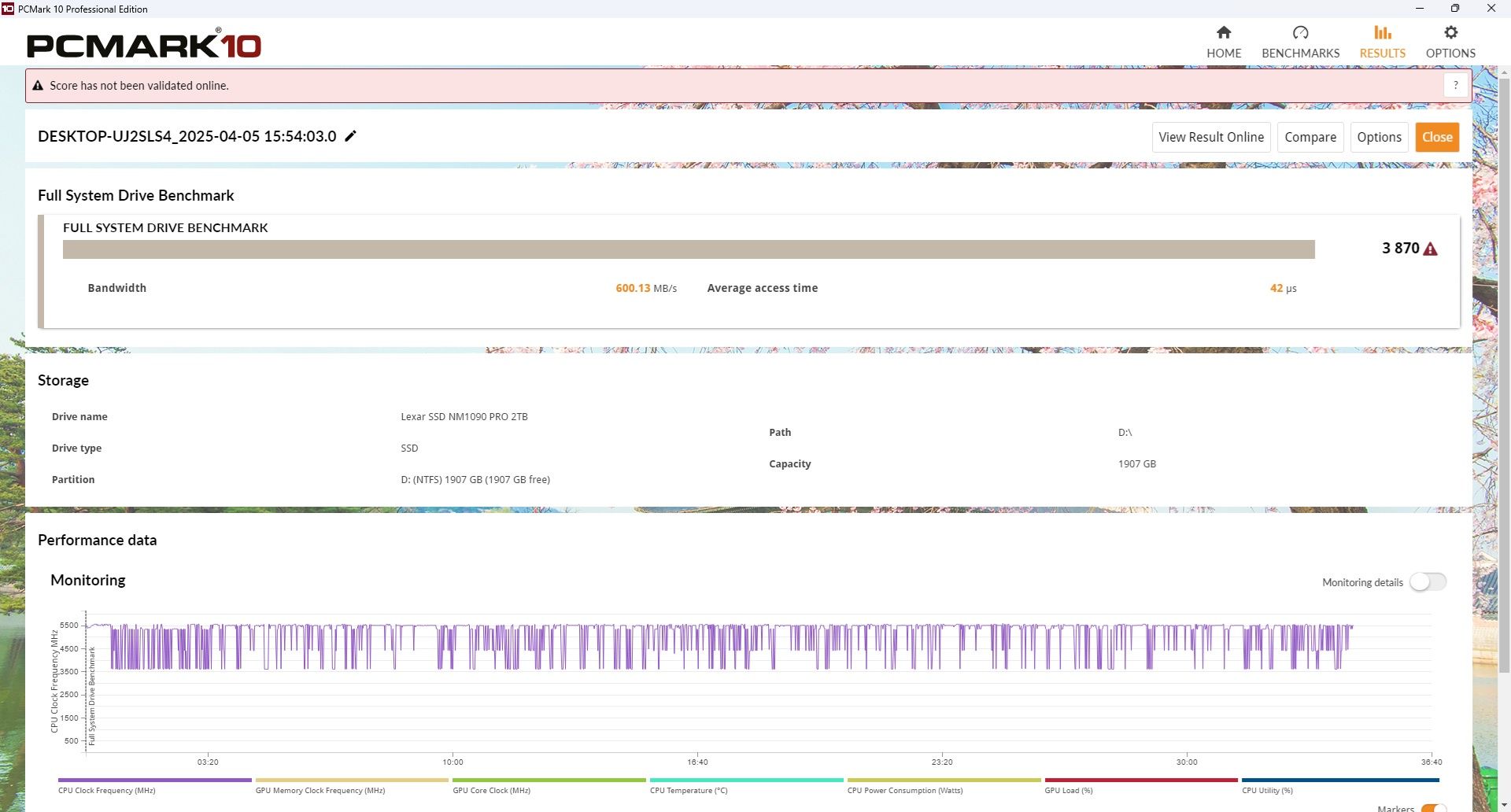Toggle the GPU Memory Clock Frequency legend
The height and width of the screenshot is (812, 1511).
tap(352, 785)
